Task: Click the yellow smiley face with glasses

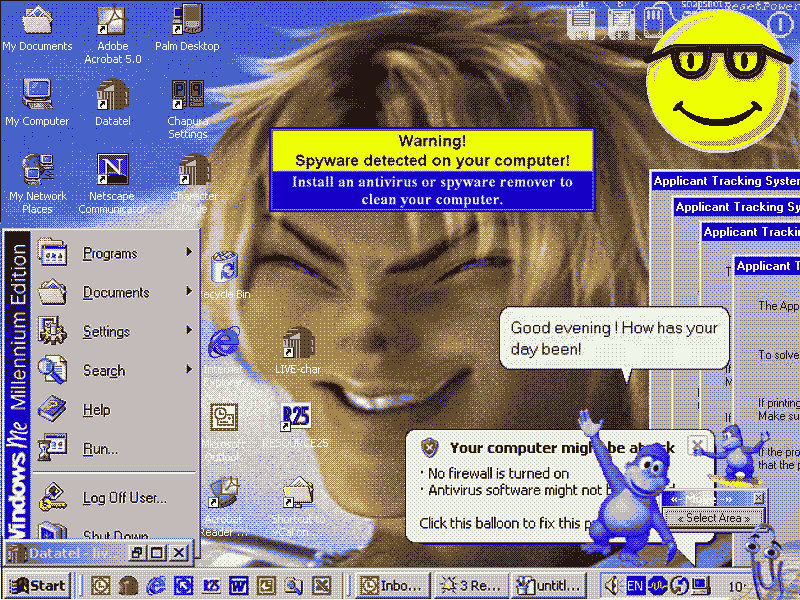Action: [x=719, y=82]
